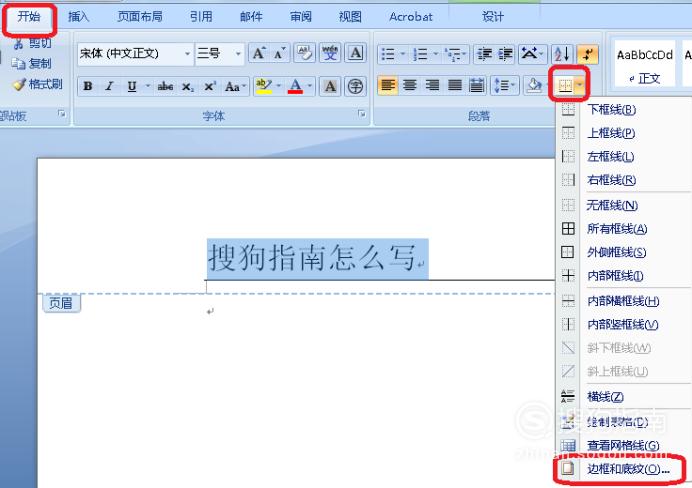Click the decrease indent icon

point(485,54)
